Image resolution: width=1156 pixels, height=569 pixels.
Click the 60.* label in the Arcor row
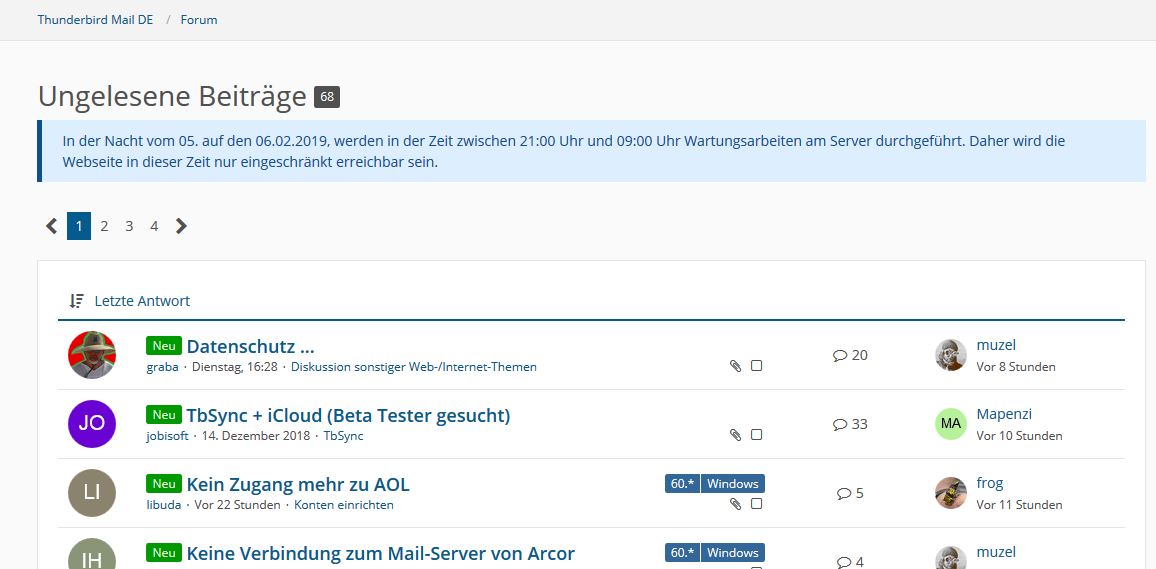pyautogui.click(x=683, y=553)
